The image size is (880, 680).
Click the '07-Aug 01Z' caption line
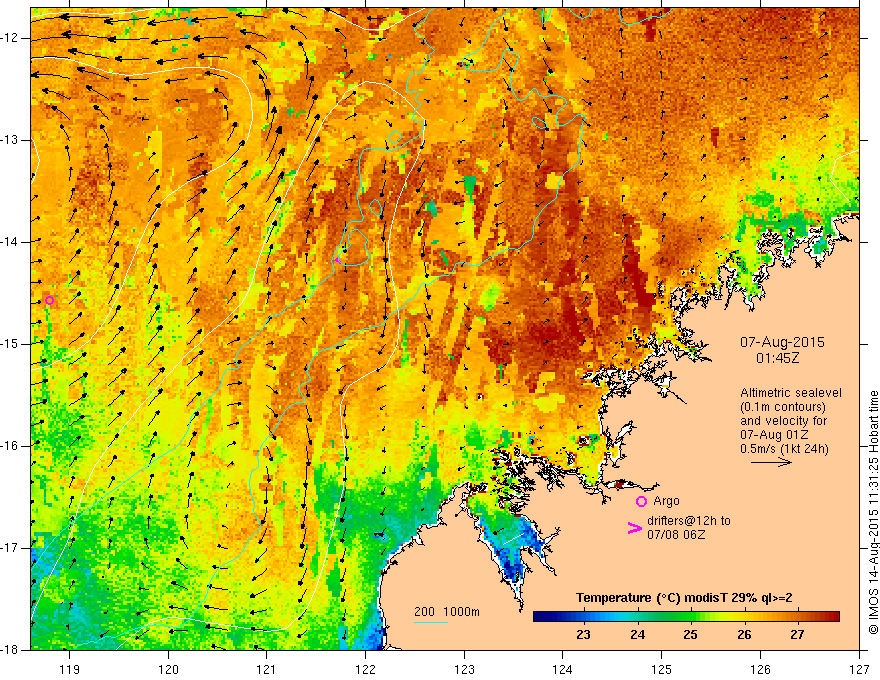click(774, 435)
